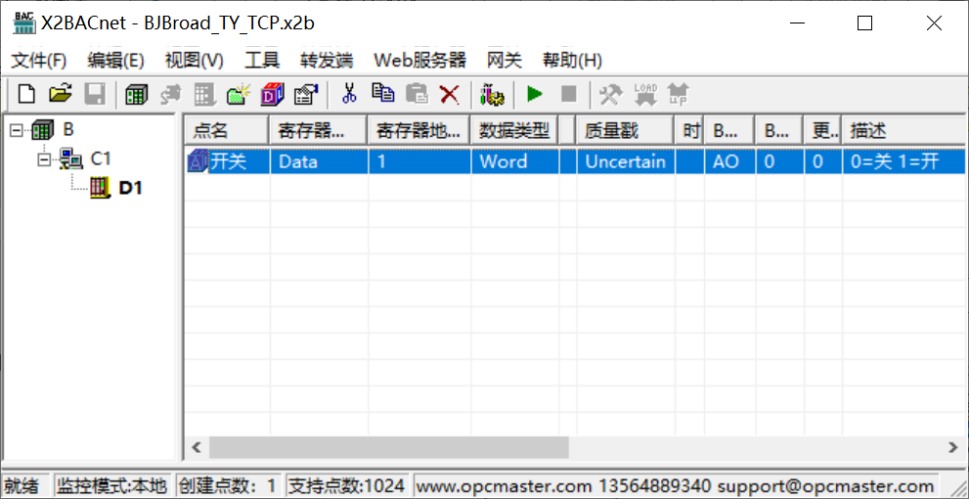This screenshot has height=499, width=969.
Task: Open the 视图(V) menu
Action: 194,61
